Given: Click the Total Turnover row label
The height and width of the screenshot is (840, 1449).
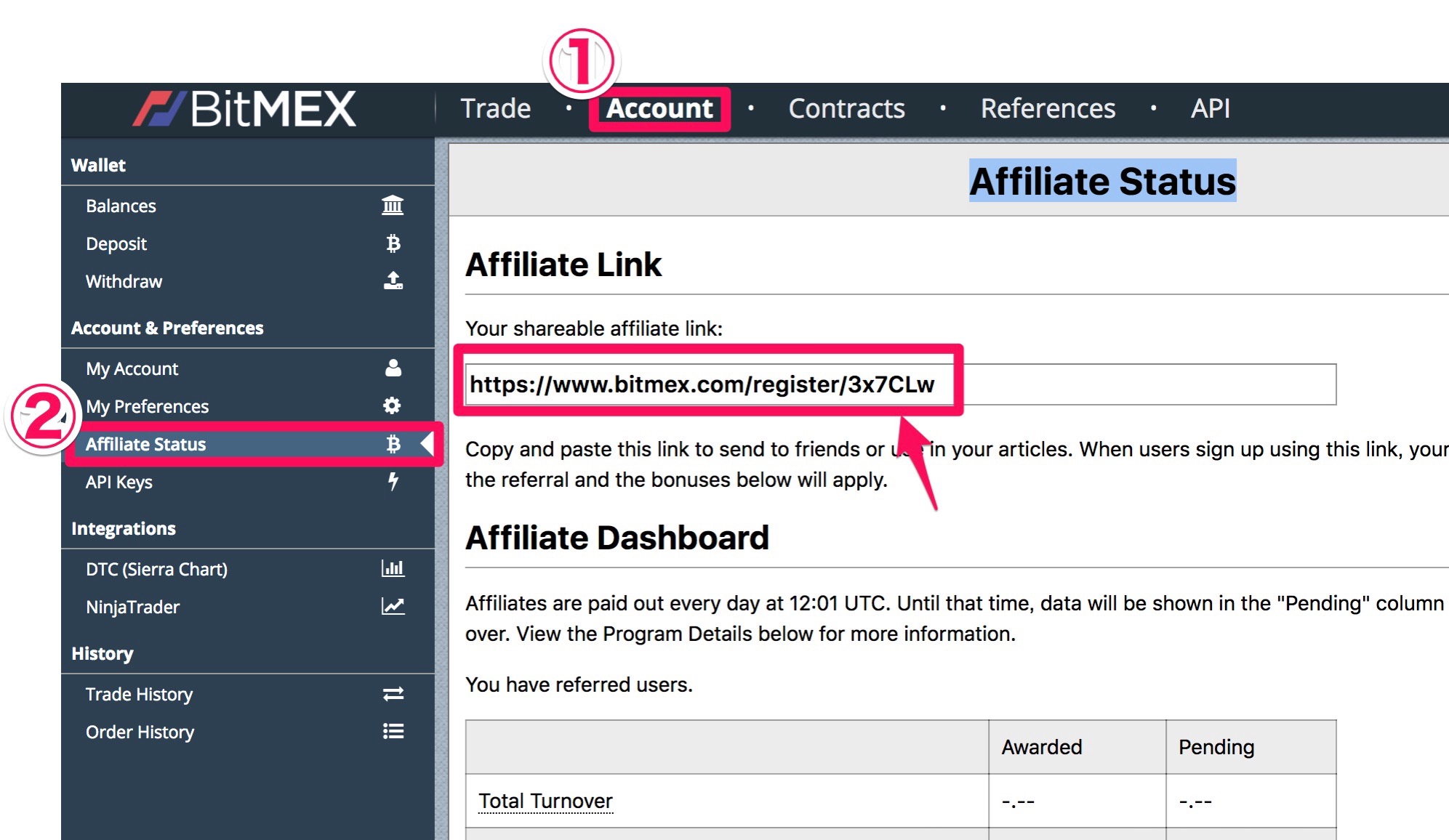Looking at the screenshot, I should click(545, 801).
